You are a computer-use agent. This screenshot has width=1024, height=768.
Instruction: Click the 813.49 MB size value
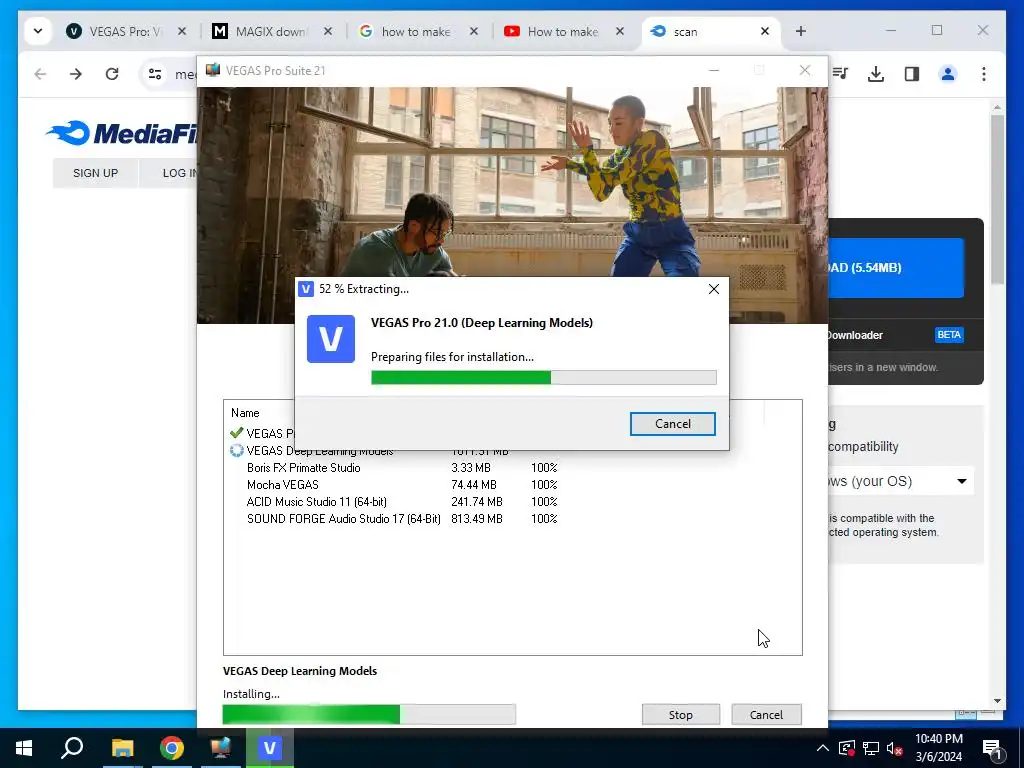click(477, 519)
